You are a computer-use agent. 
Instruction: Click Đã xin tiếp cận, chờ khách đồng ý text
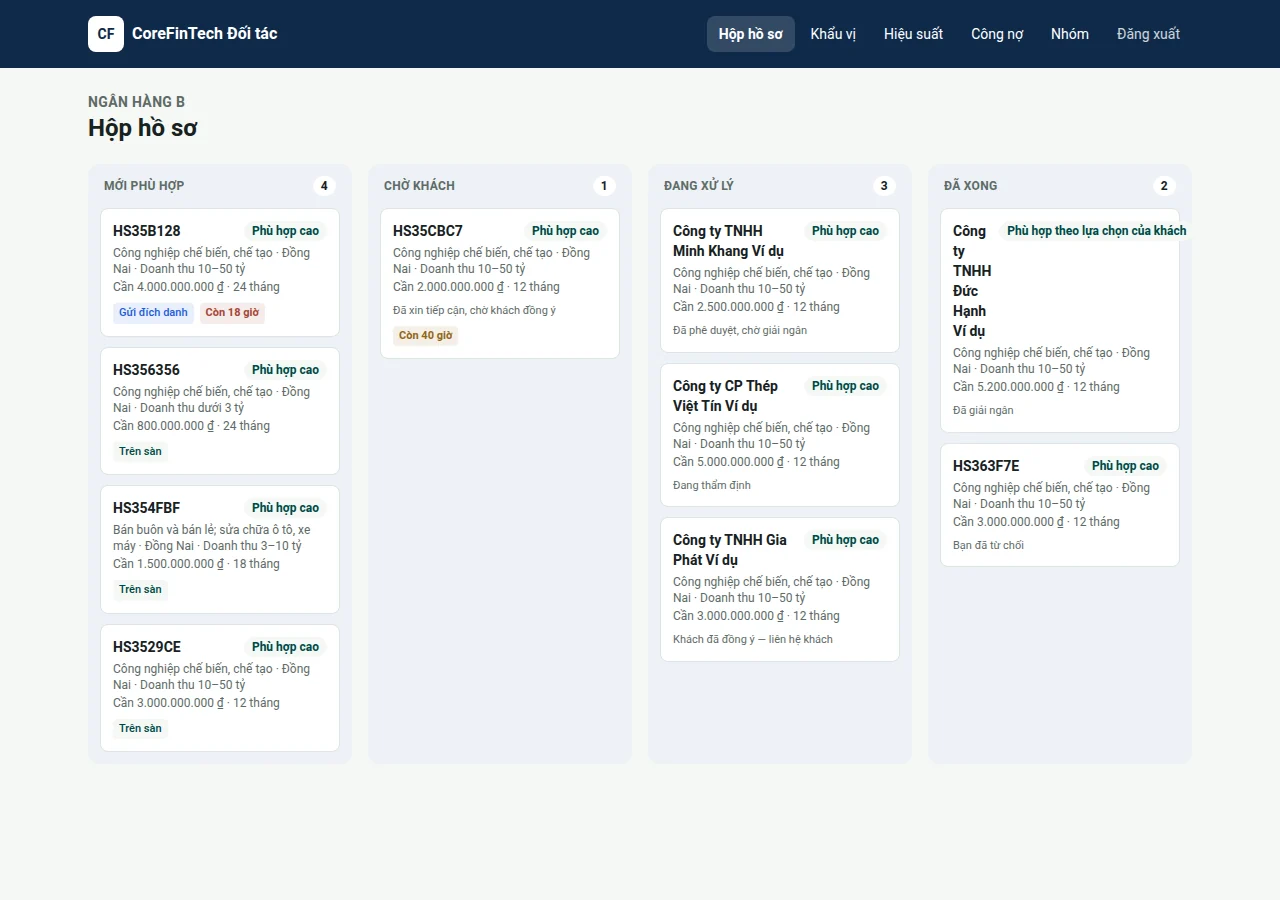[474, 311]
